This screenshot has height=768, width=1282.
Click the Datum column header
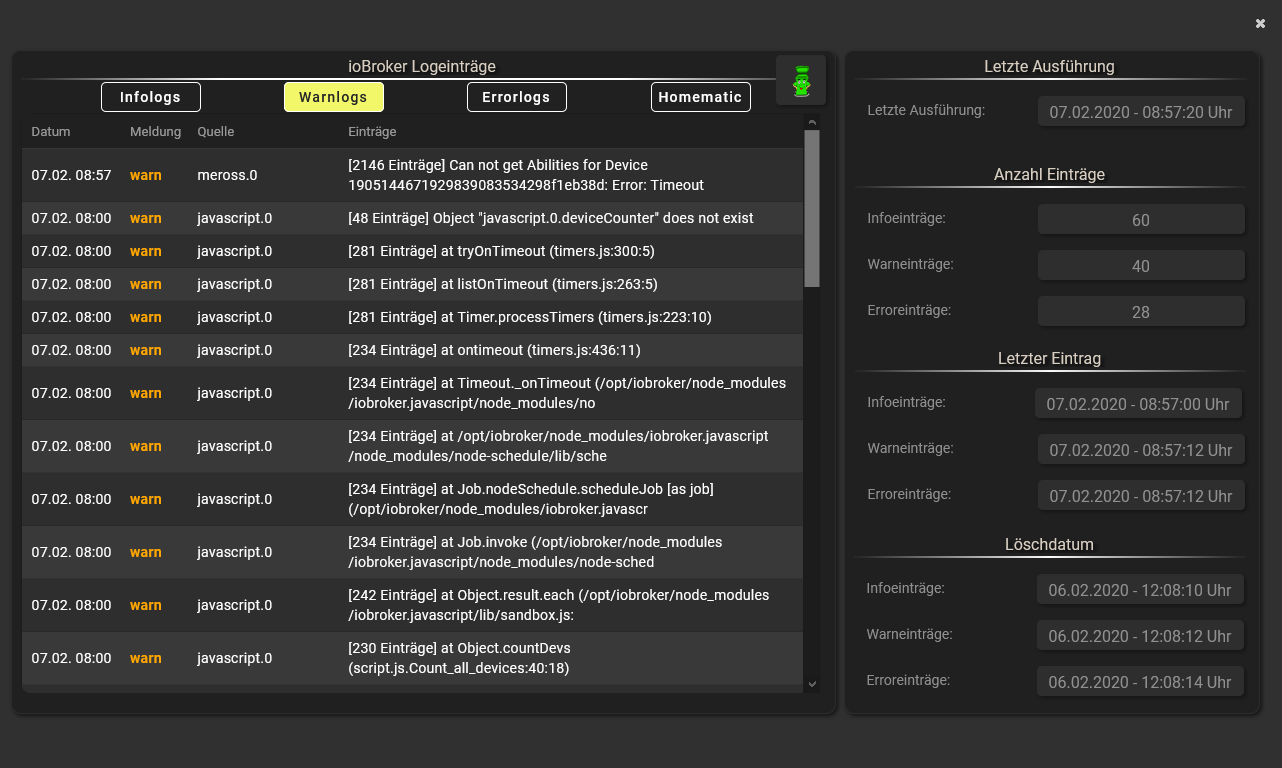pos(51,132)
